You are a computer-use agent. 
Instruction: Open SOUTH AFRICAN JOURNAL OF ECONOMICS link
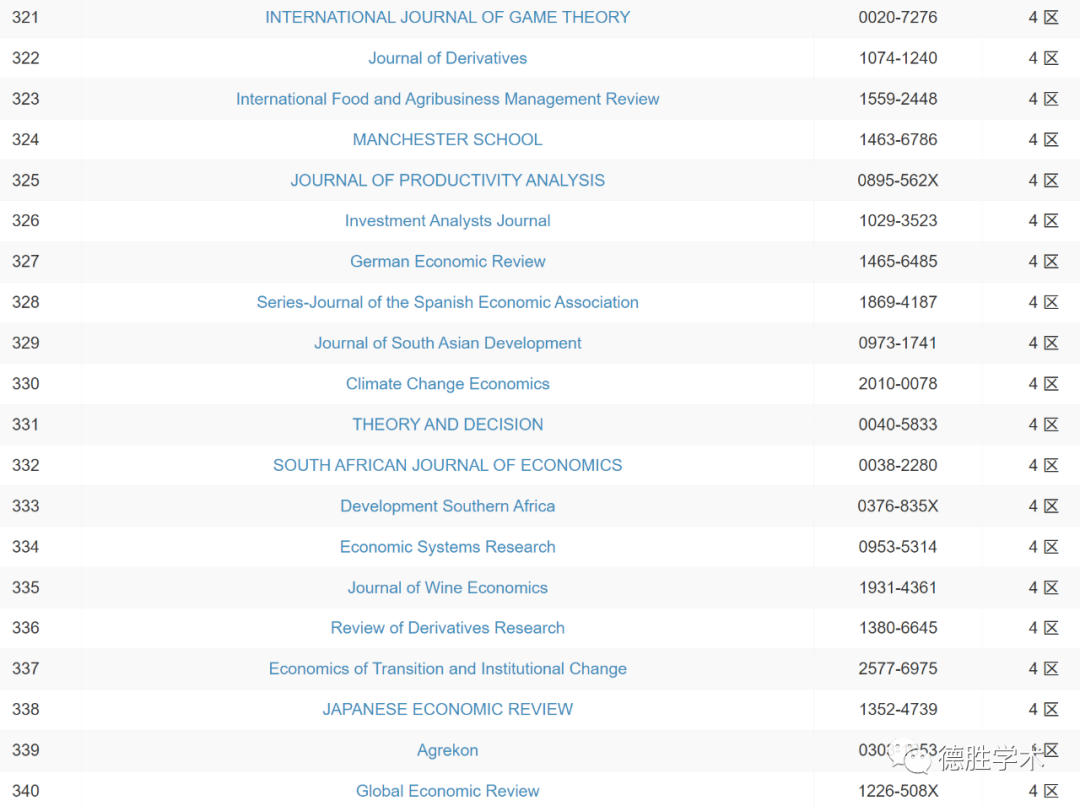(448, 465)
